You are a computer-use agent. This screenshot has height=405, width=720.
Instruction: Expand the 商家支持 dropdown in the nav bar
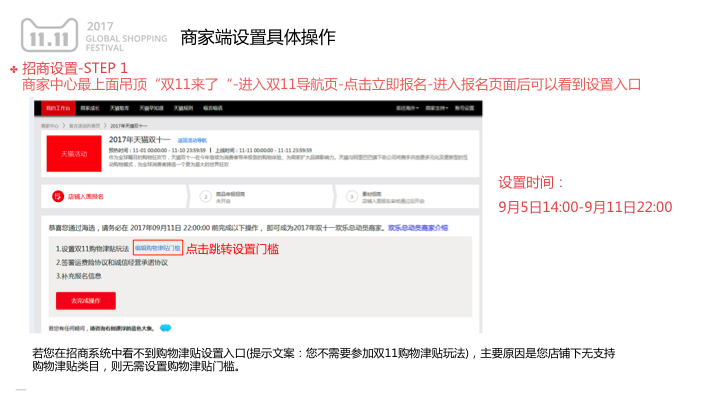(437, 108)
